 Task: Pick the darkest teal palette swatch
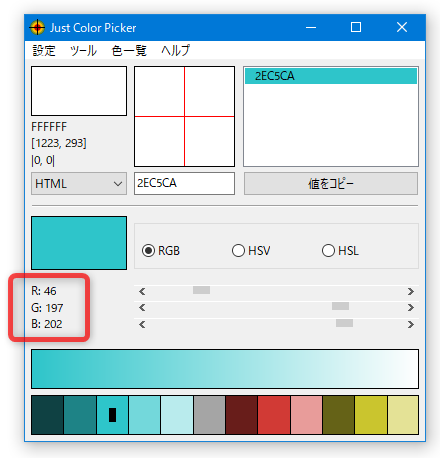tap(47, 415)
